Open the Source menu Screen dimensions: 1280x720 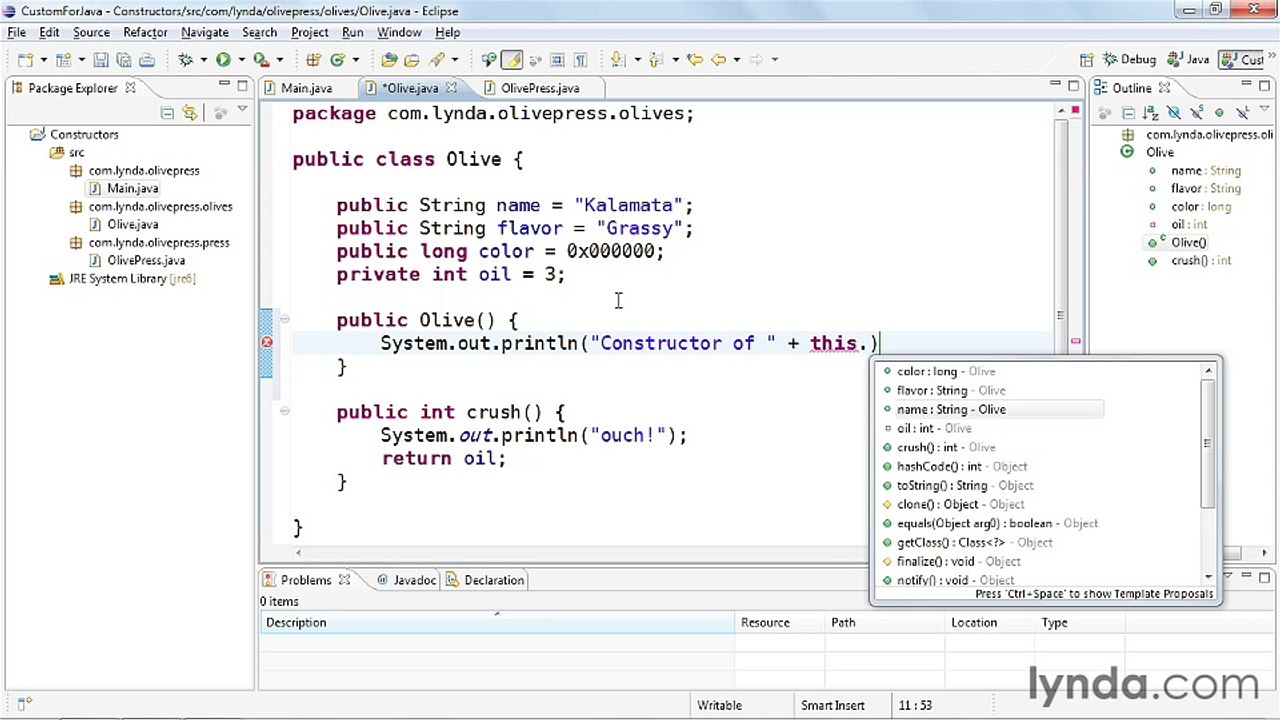pyautogui.click(x=91, y=32)
